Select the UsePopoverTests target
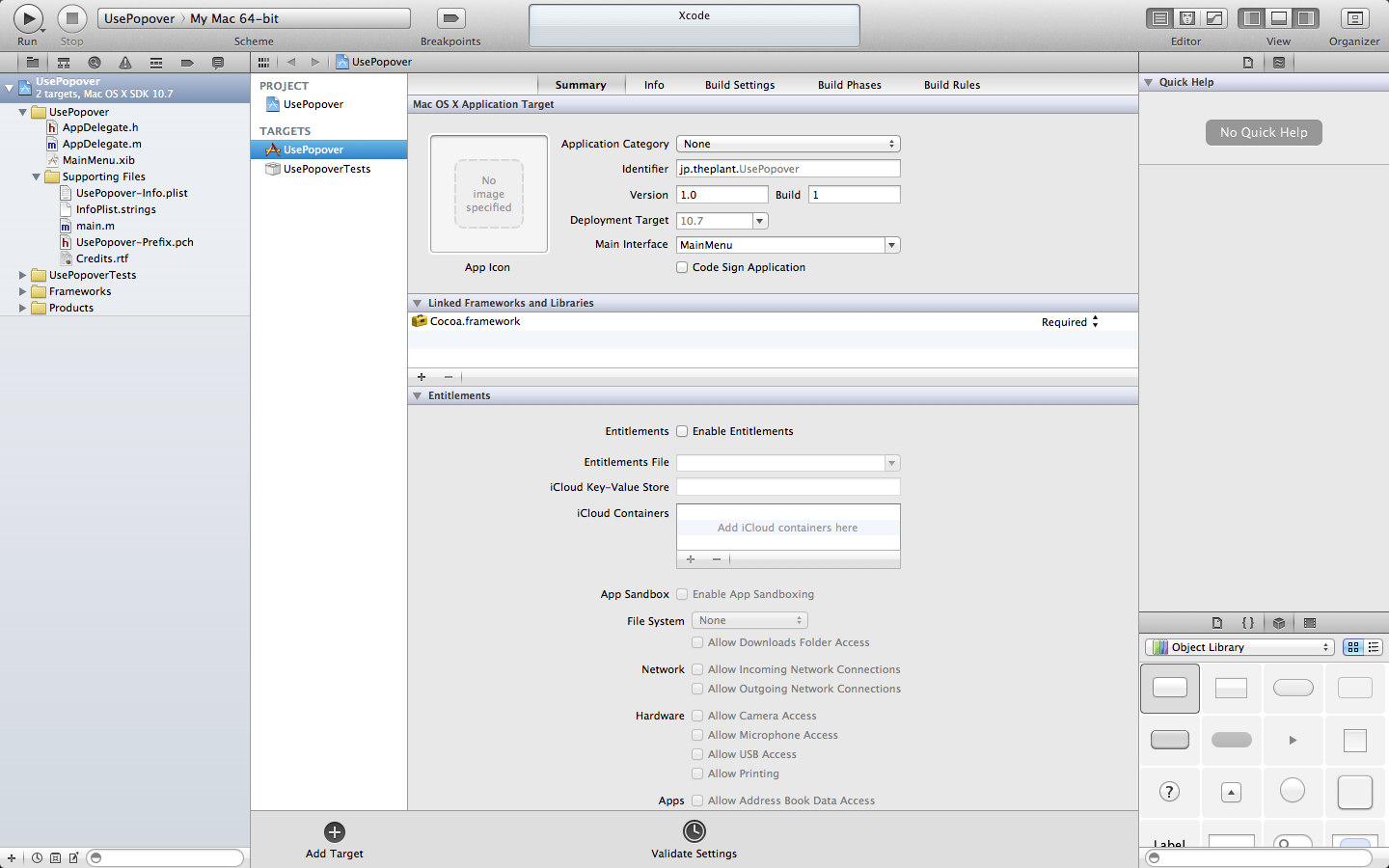 tap(327, 169)
